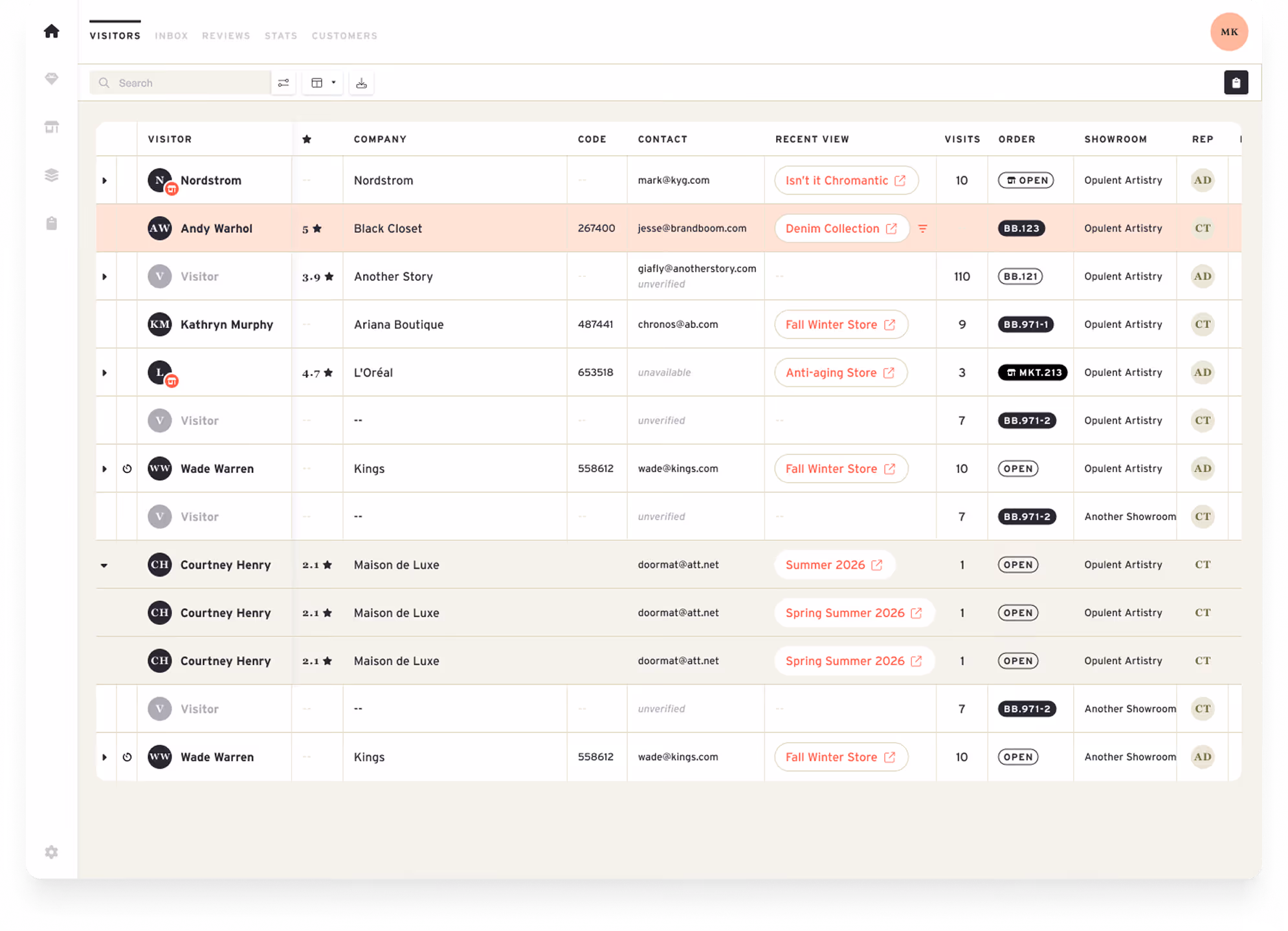Expand the Nordstrom visitor row
Screen dimensions: 1288x931
[105, 181]
